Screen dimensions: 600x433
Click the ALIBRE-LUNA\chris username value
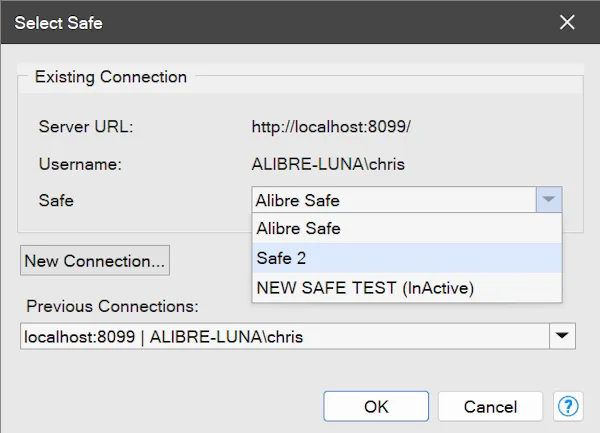(x=328, y=164)
